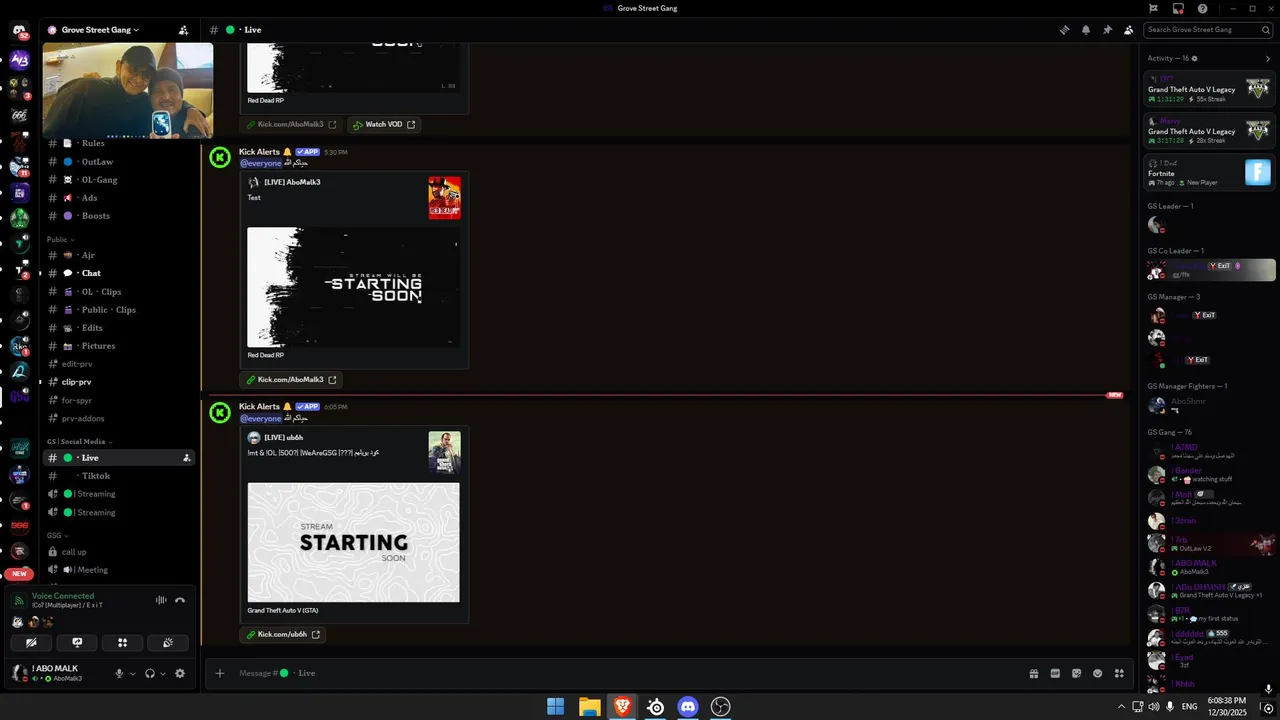This screenshot has height=720, width=1280.
Task: Open the Threads icon in channel header
Action: pos(1064,30)
